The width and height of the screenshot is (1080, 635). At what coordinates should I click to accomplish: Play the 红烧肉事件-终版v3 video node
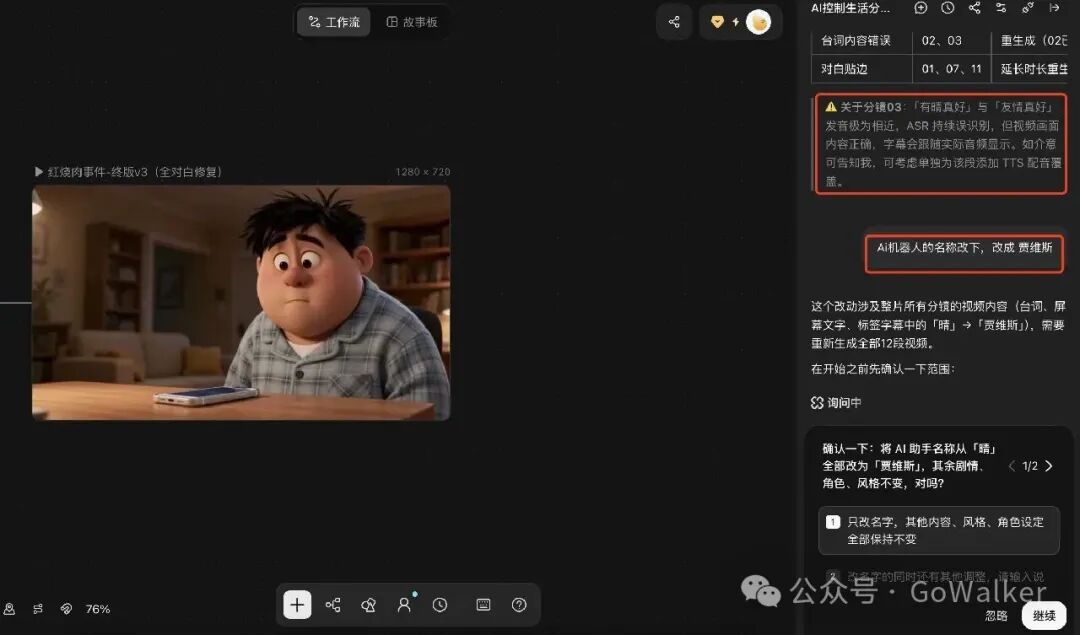39,171
